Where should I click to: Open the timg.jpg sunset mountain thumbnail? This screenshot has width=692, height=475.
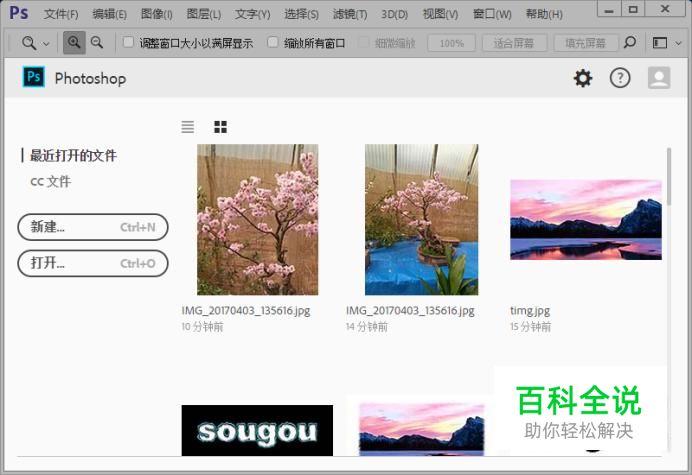click(586, 219)
